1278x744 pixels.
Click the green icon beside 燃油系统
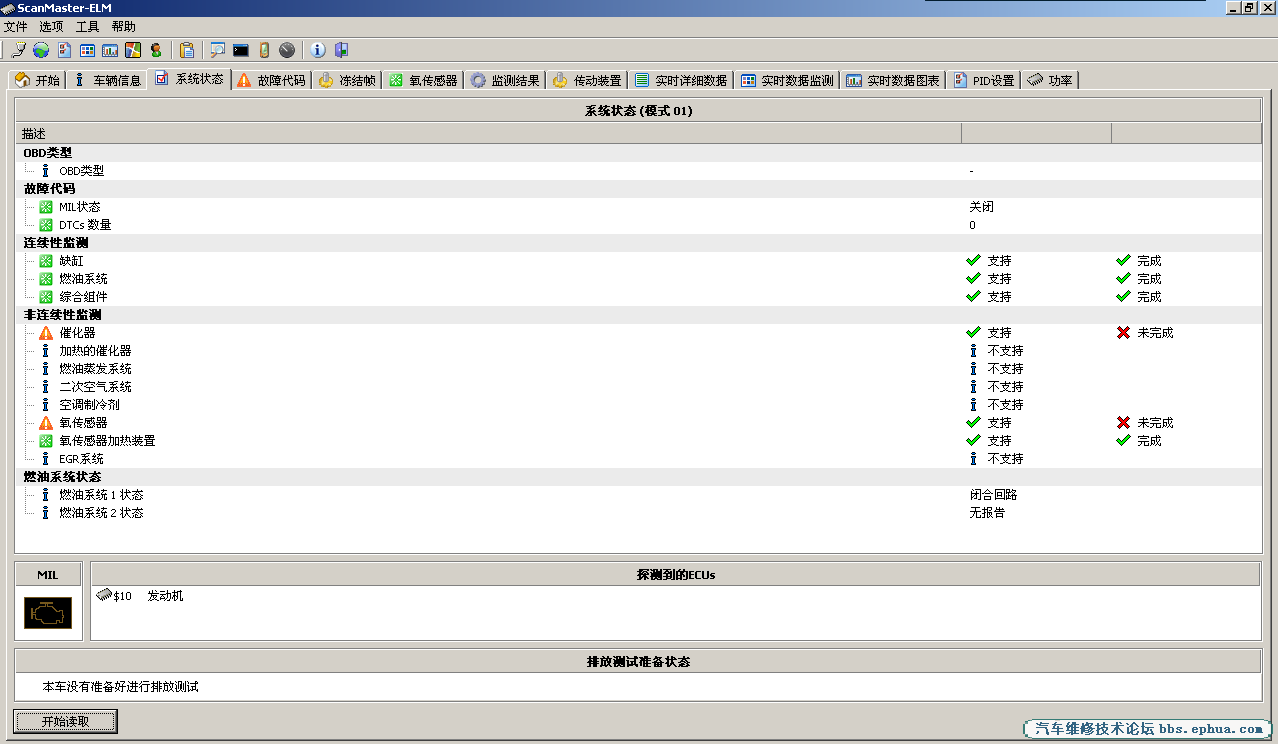coord(46,279)
